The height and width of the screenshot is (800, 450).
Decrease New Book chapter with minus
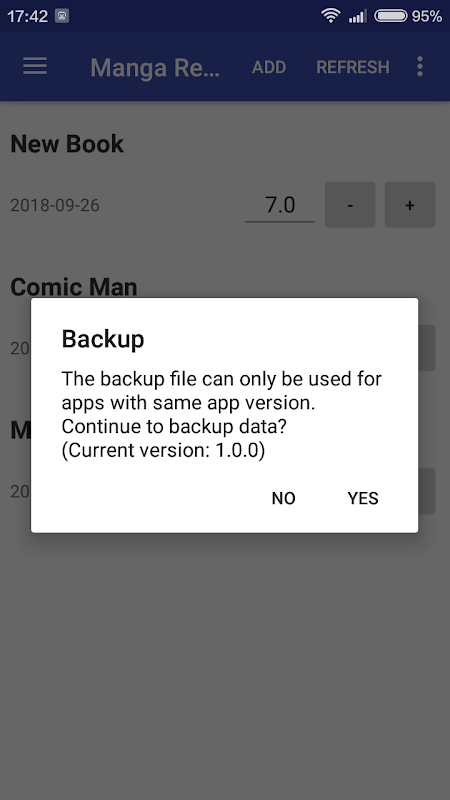(x=350, y=205)
